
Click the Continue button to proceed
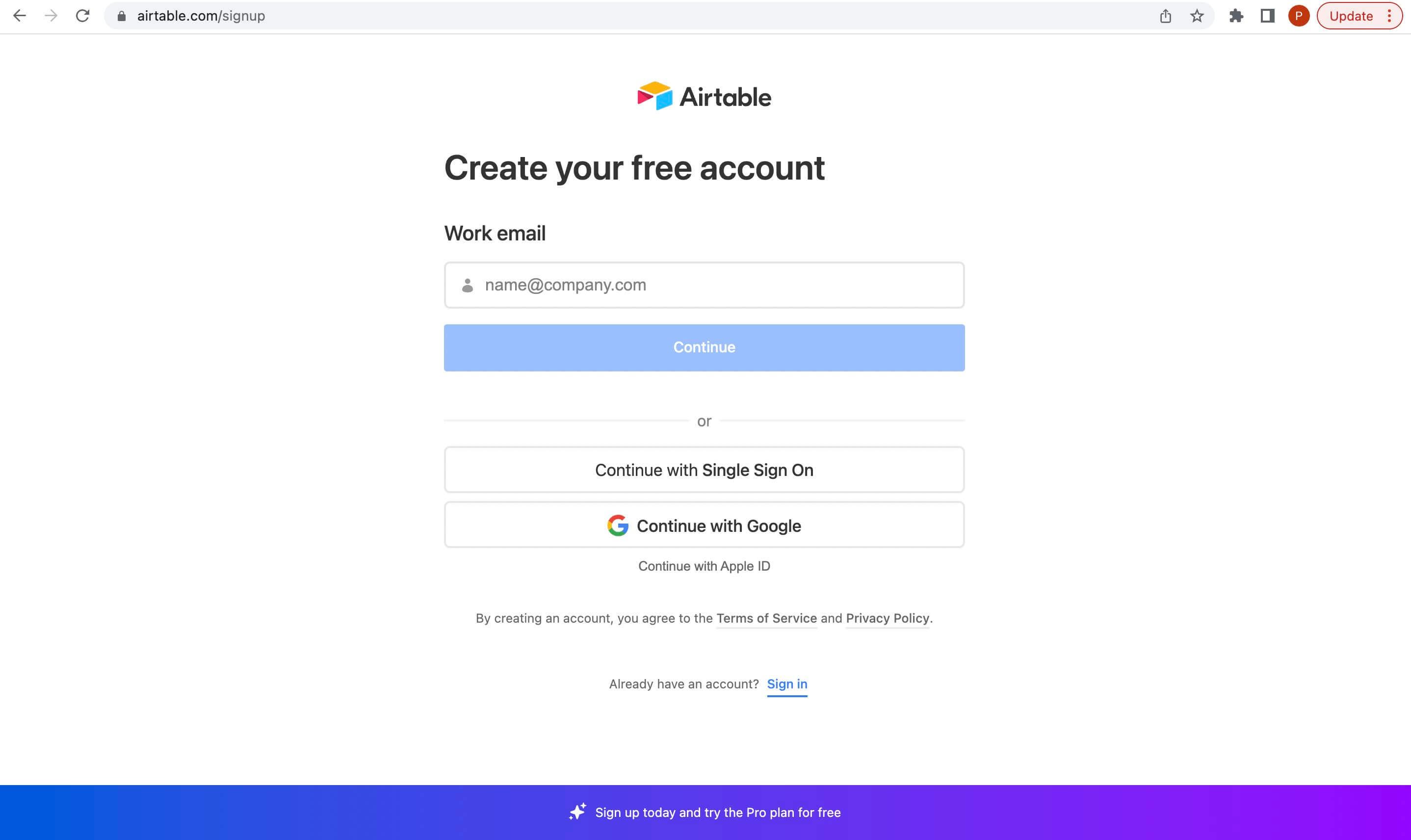[x=704, y=347]
